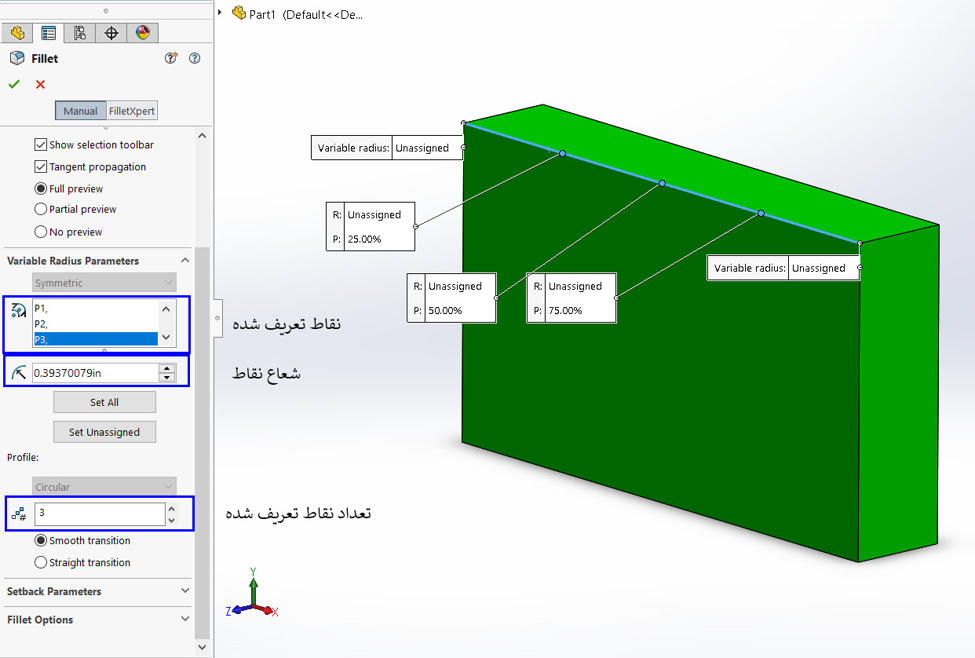This screenshot has height=658, width=975.
Task: Cancel the fillet with red X
Action: (40, 84)
